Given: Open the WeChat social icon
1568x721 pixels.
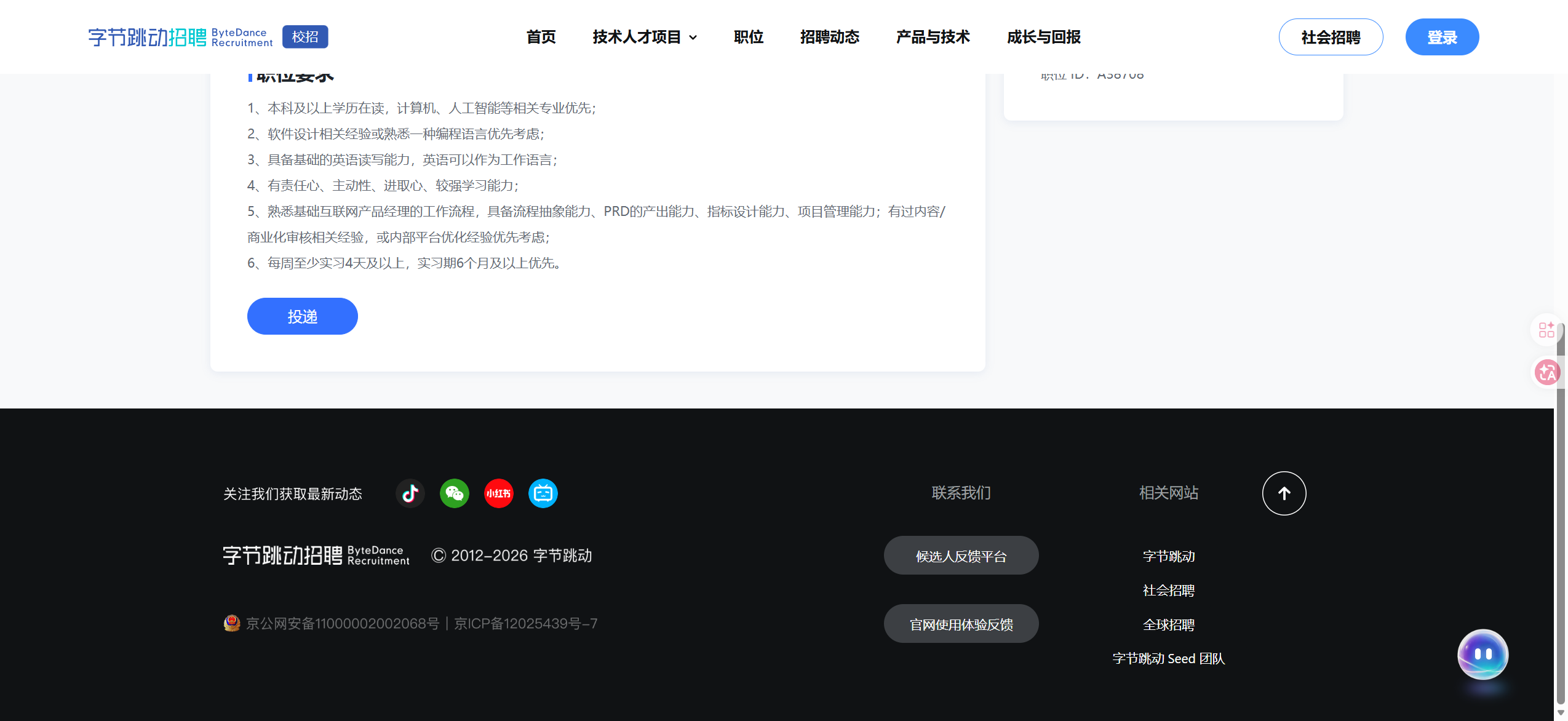Looking at the screenshot, I should click(455, 493).
